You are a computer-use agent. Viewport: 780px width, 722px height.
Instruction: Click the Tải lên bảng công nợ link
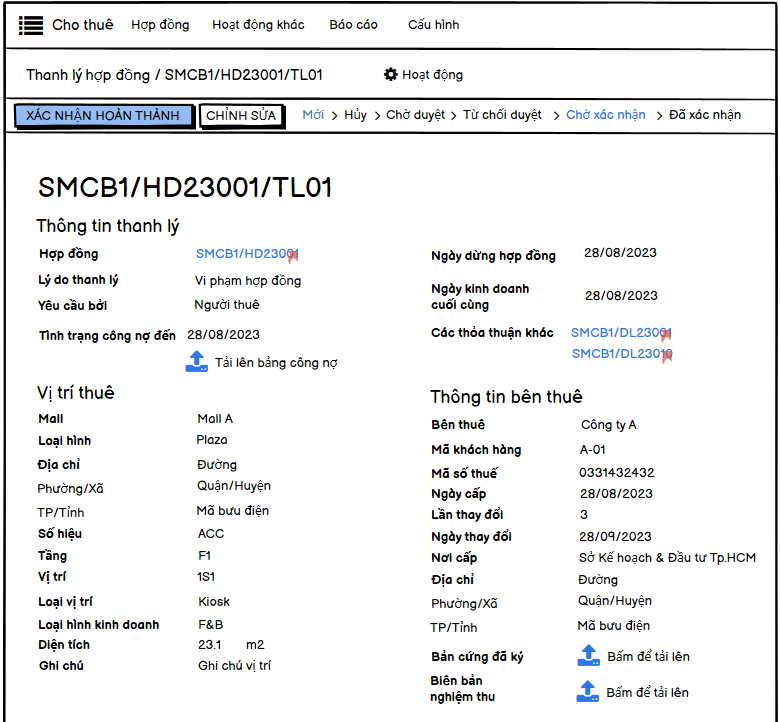[x=276, y=363]
